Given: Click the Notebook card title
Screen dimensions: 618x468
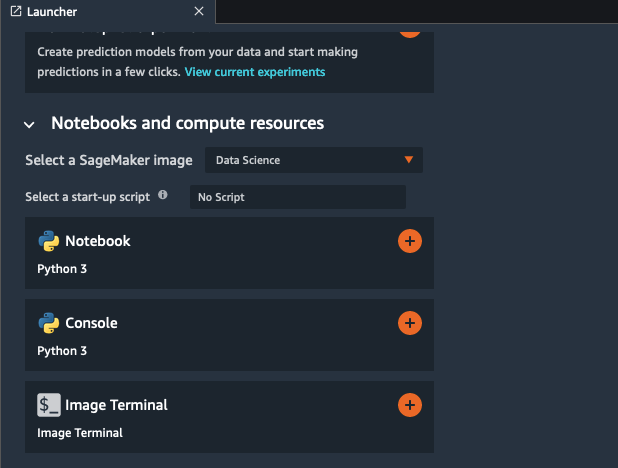Looking at the screenshot, I should [98, 241].
